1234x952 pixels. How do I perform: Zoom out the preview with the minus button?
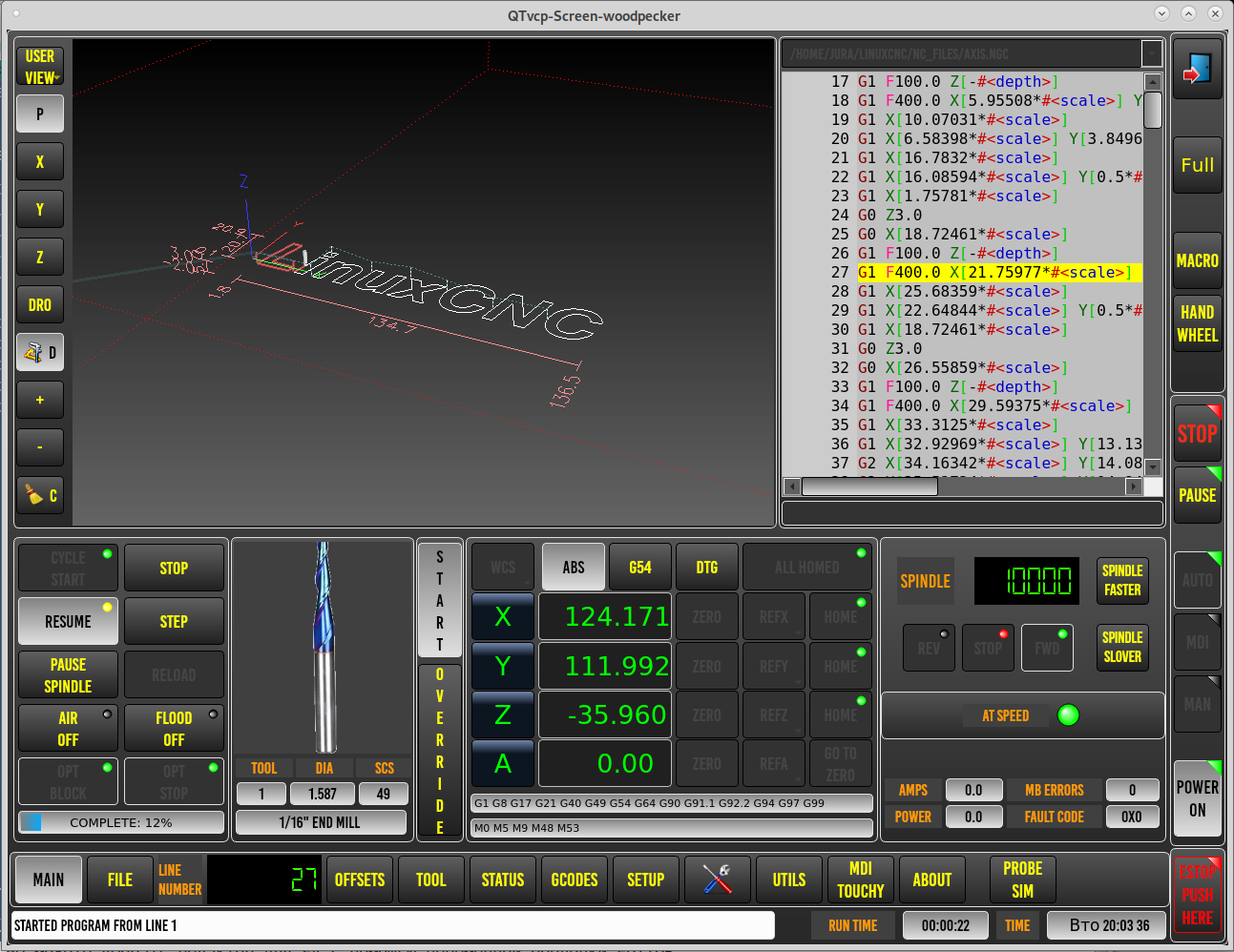tap(40, 447)
